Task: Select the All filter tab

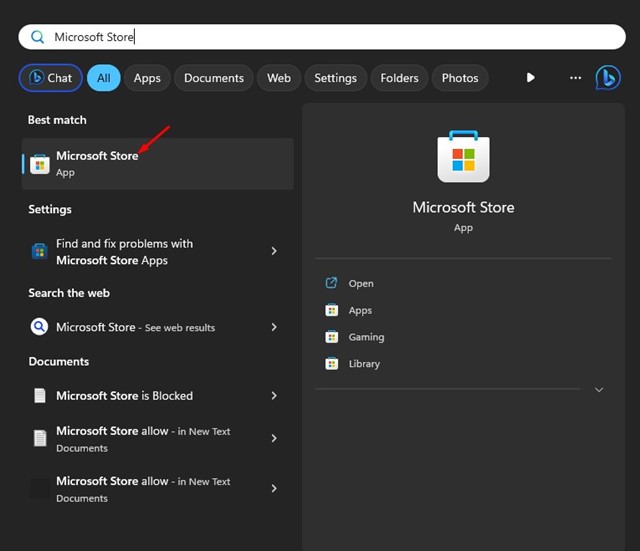Action: pos(104,78)
